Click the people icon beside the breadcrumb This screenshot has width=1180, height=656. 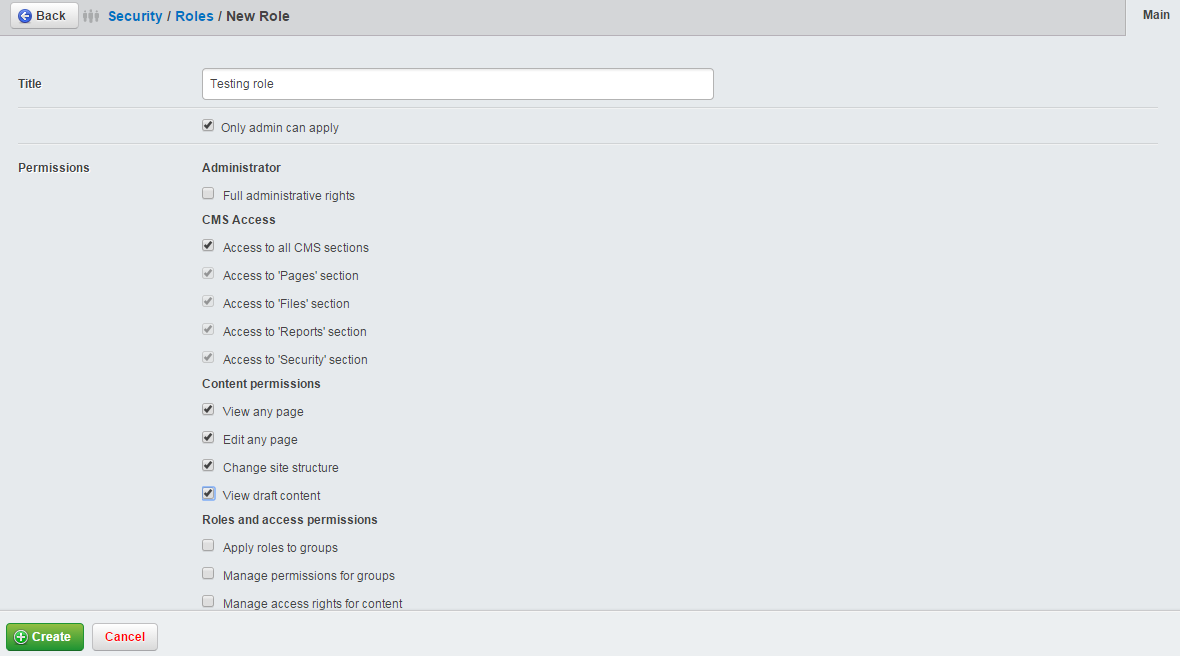[x=91, y=15]
